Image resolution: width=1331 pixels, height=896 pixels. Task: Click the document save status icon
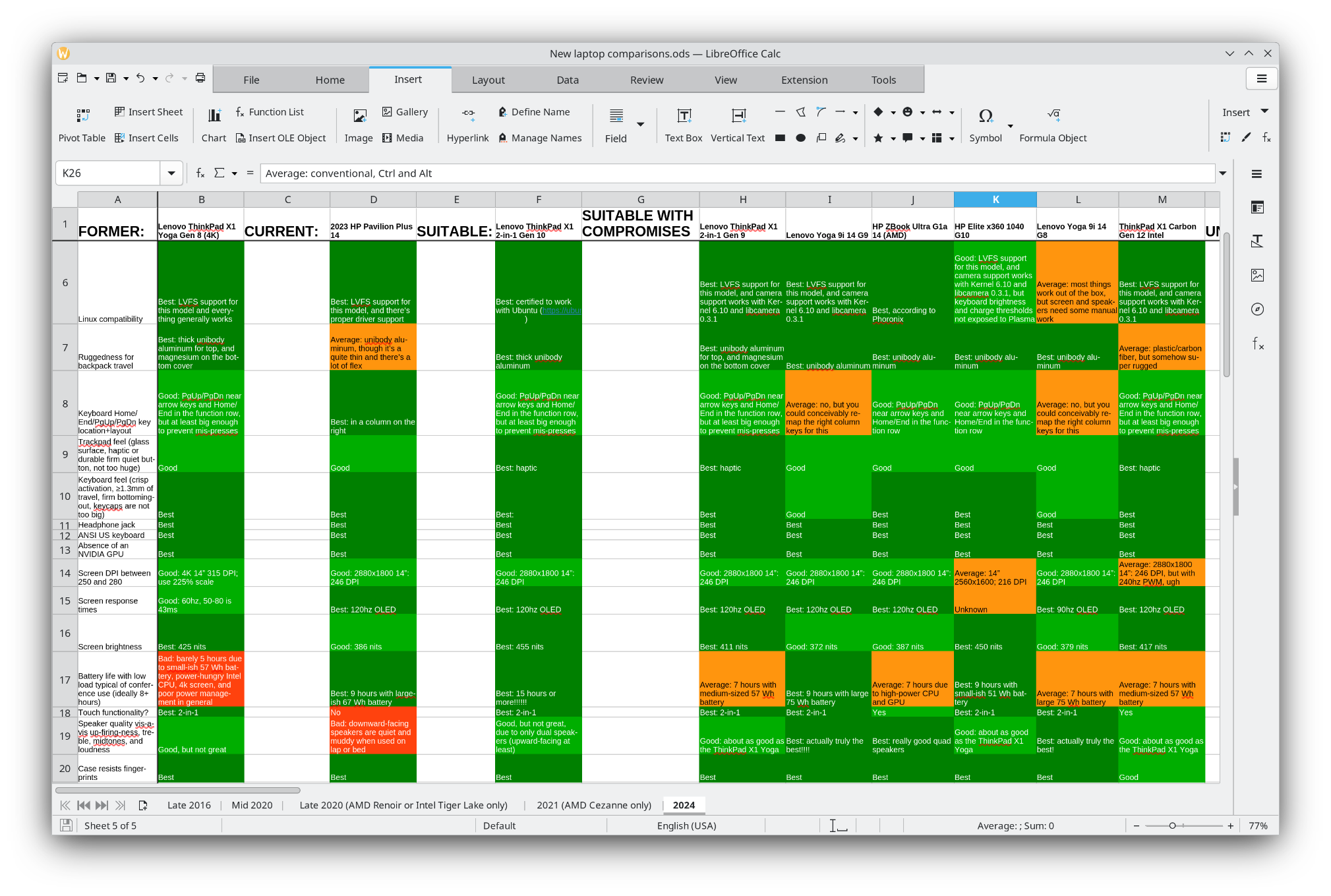[66, 825]
